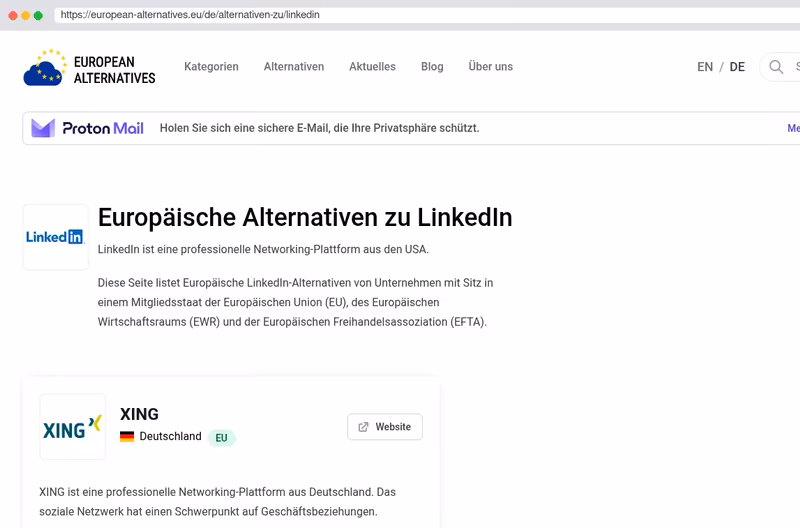Click the green macOS maximize window button
Image resolution: width=800 pixels, height=528 pixels.
(38, 16)
